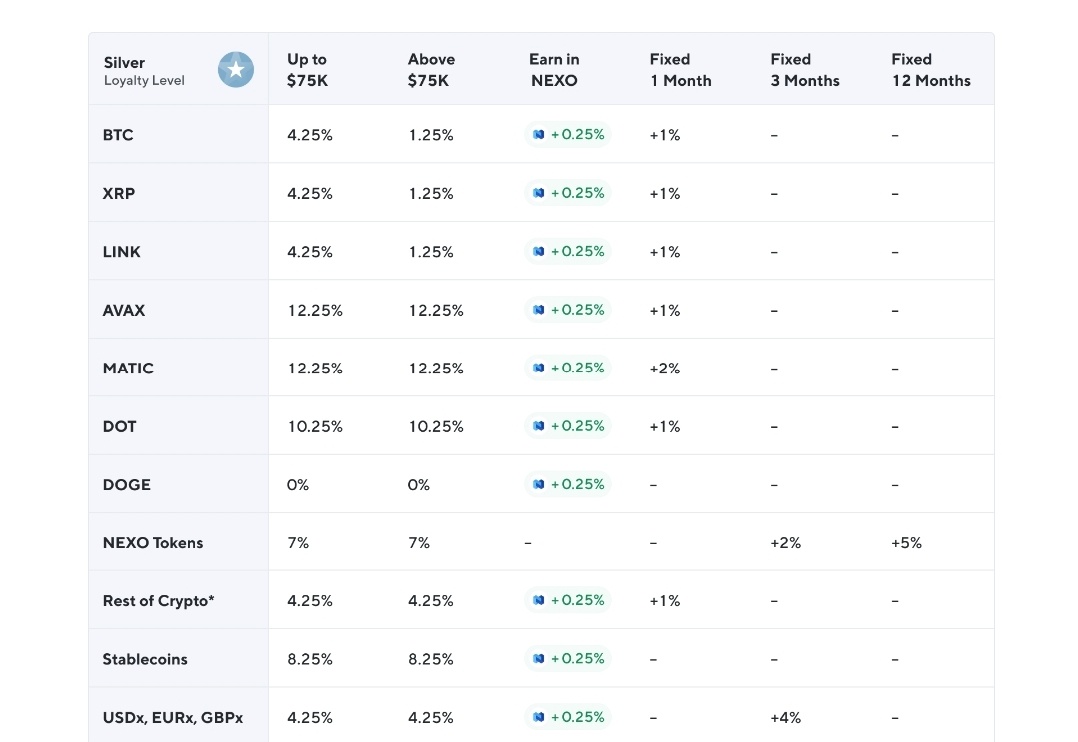
Task: Click the NEXO logo icon in LINK row
Action: pyautogui.click(x=539, y=252)
